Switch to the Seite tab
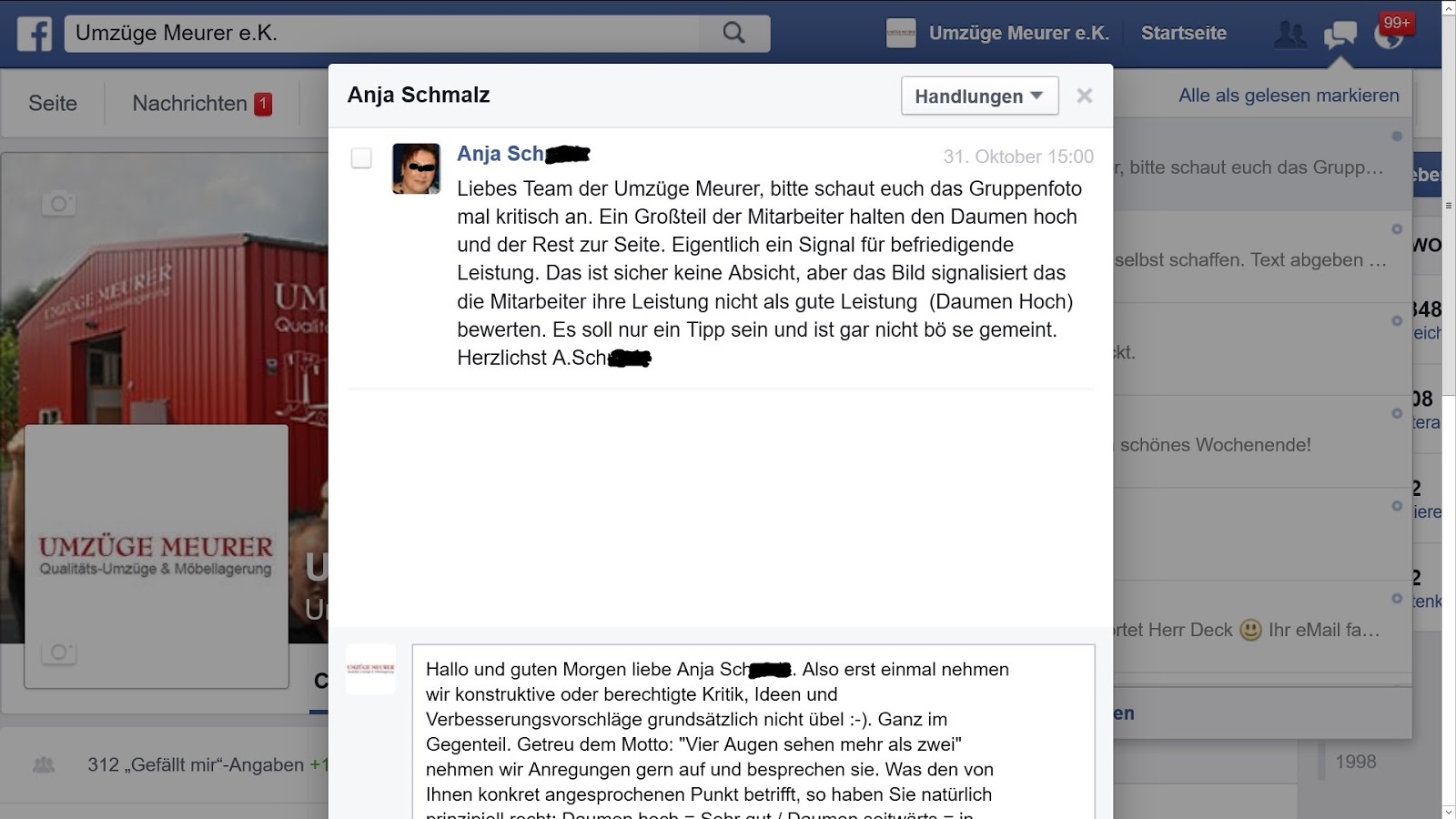The height and width of the screenshot is (819, 1456). 53,104
